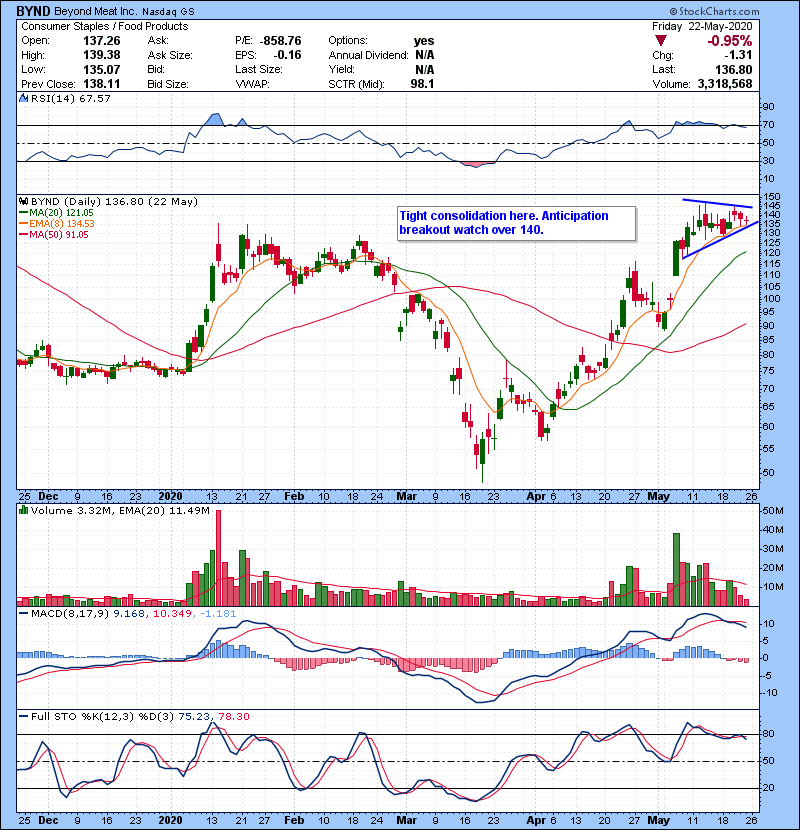
Task: Click the 50M tick on the volume scale
Action: tap(772, 511)
